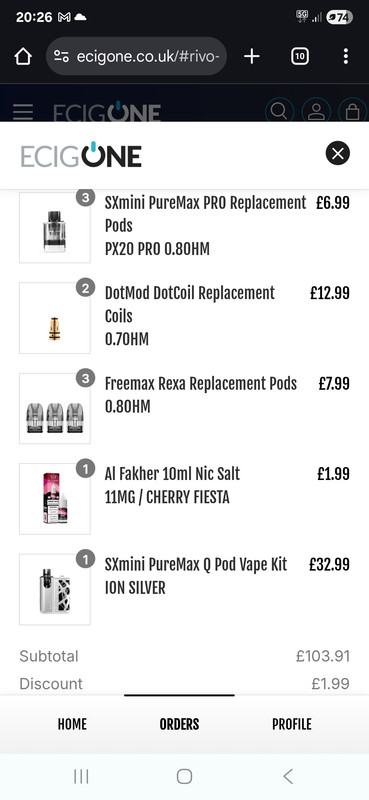Open Chrome three-dot overflow menu

click(346, 57)
